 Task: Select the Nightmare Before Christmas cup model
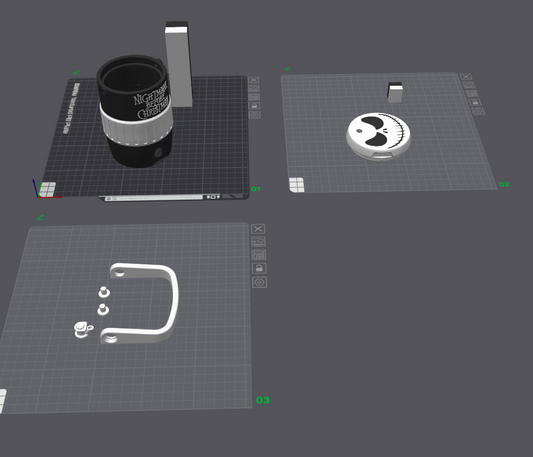(135, 111)
